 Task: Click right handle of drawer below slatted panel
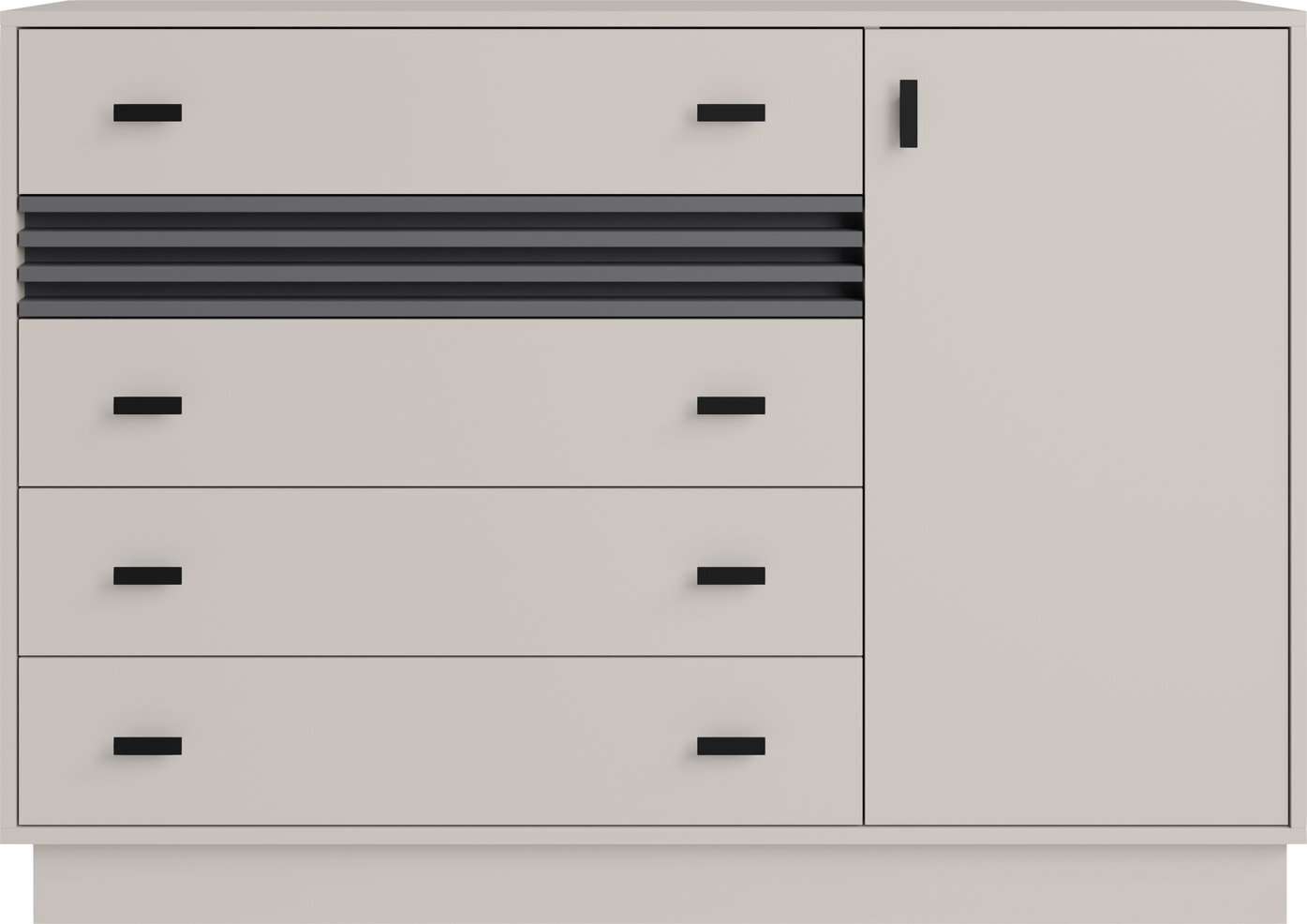[x=731, y=406]
